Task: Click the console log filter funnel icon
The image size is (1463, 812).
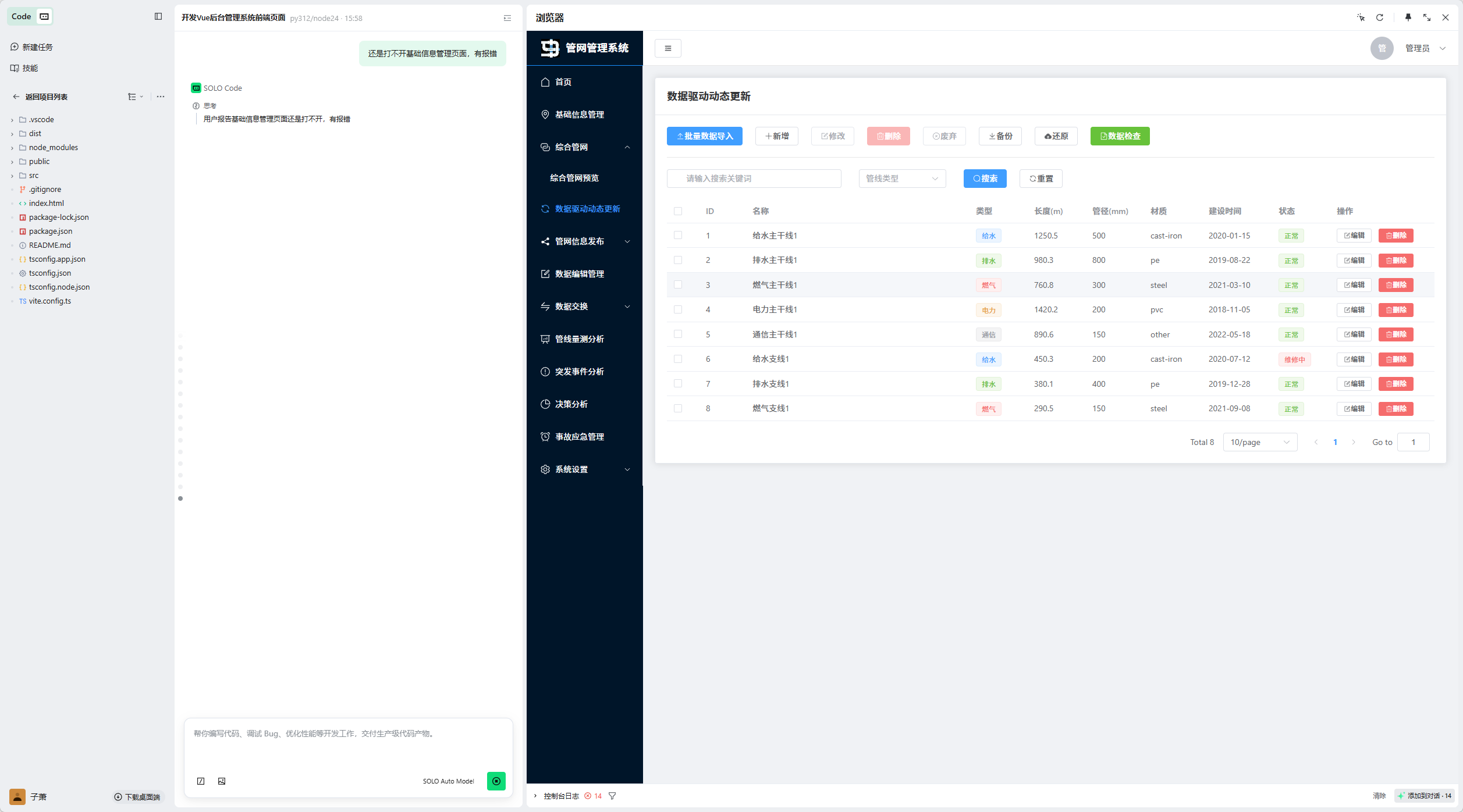Action: 612,796
